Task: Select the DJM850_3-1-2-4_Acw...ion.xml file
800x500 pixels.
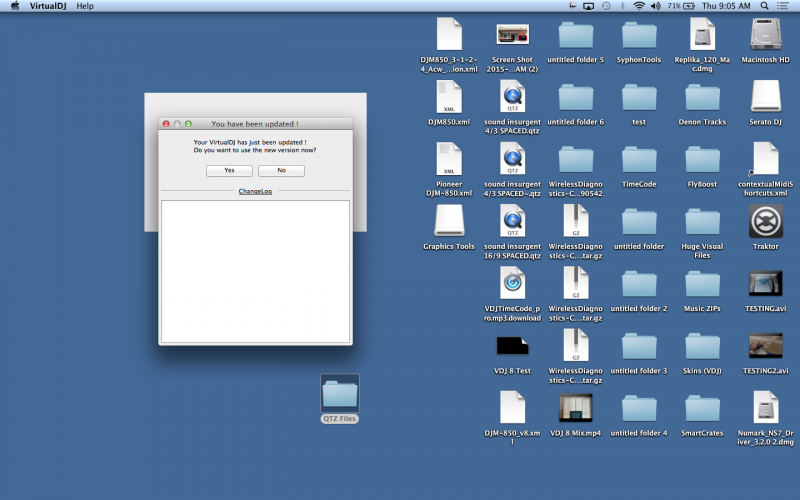Action: click(x=449, y=34)
